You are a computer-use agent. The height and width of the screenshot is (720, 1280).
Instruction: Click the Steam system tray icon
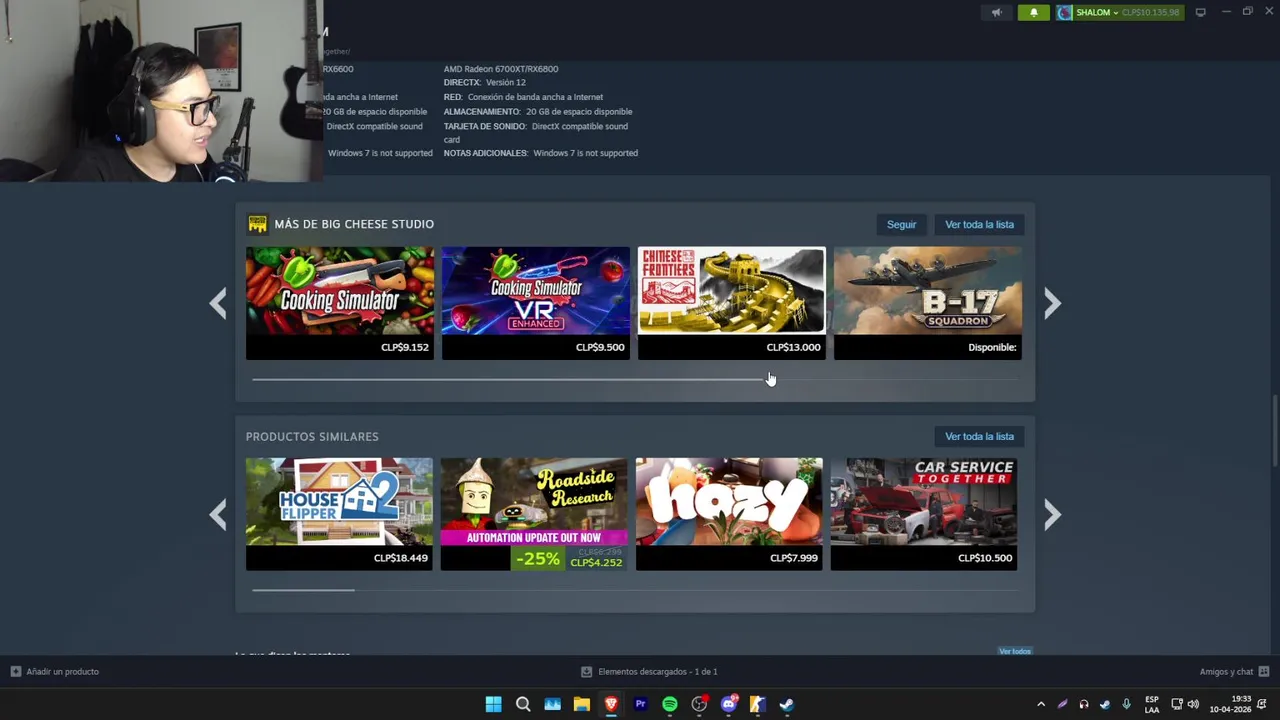pyautogui.click(x=1105, y=704)
